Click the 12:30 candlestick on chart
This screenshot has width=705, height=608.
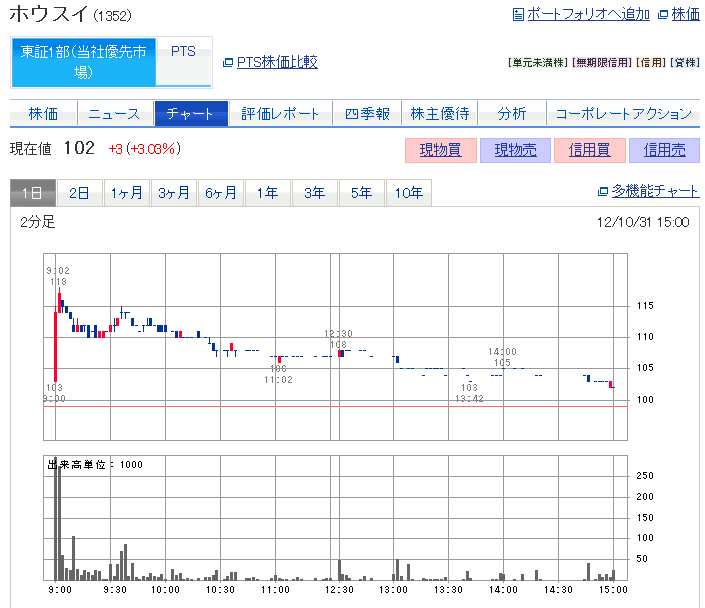[x=341, y=352]
